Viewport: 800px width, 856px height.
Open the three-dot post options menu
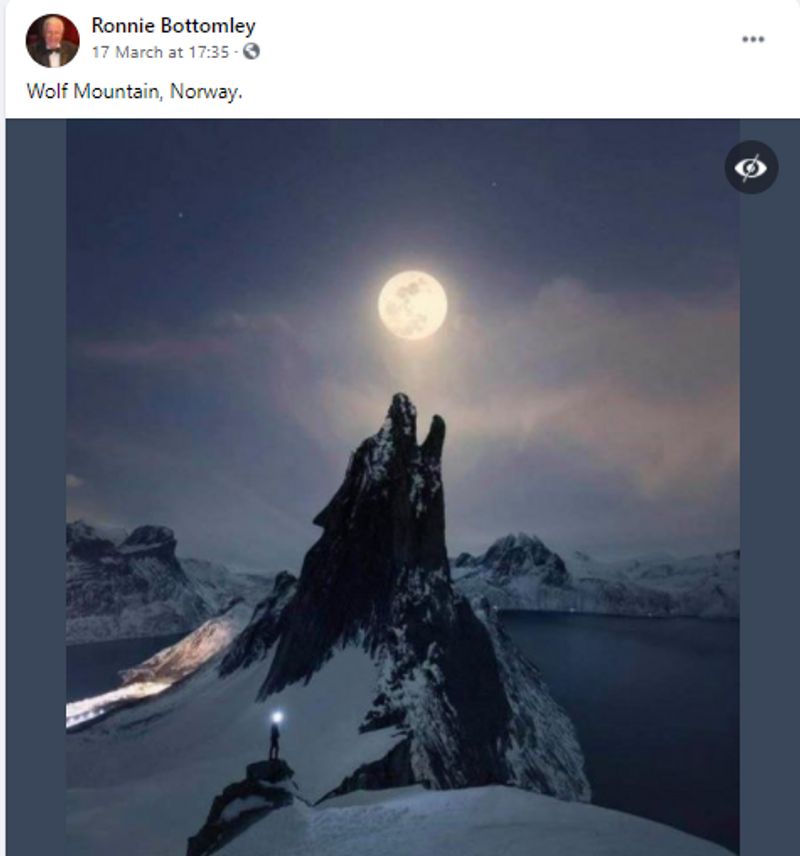753,39
